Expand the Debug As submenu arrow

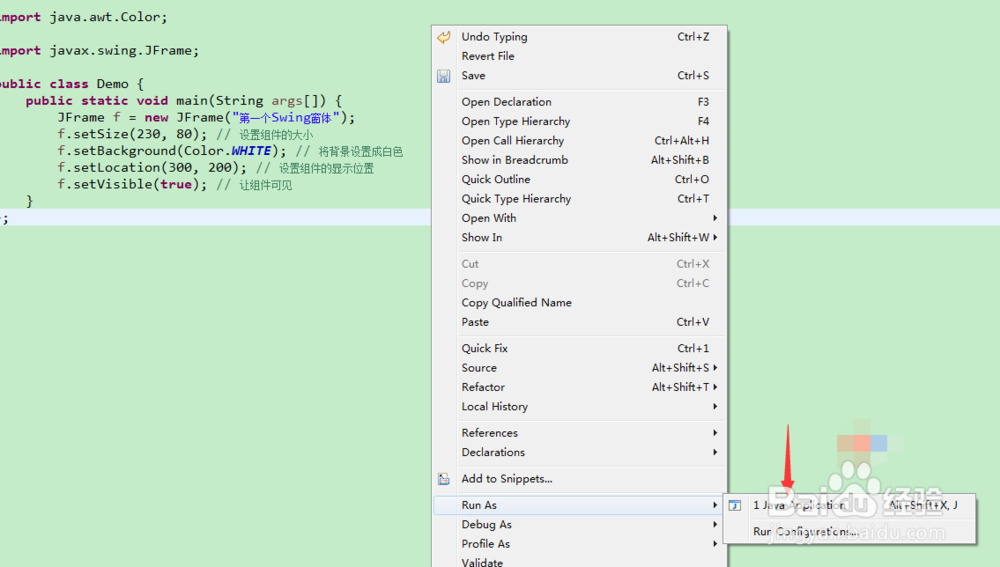715,524
